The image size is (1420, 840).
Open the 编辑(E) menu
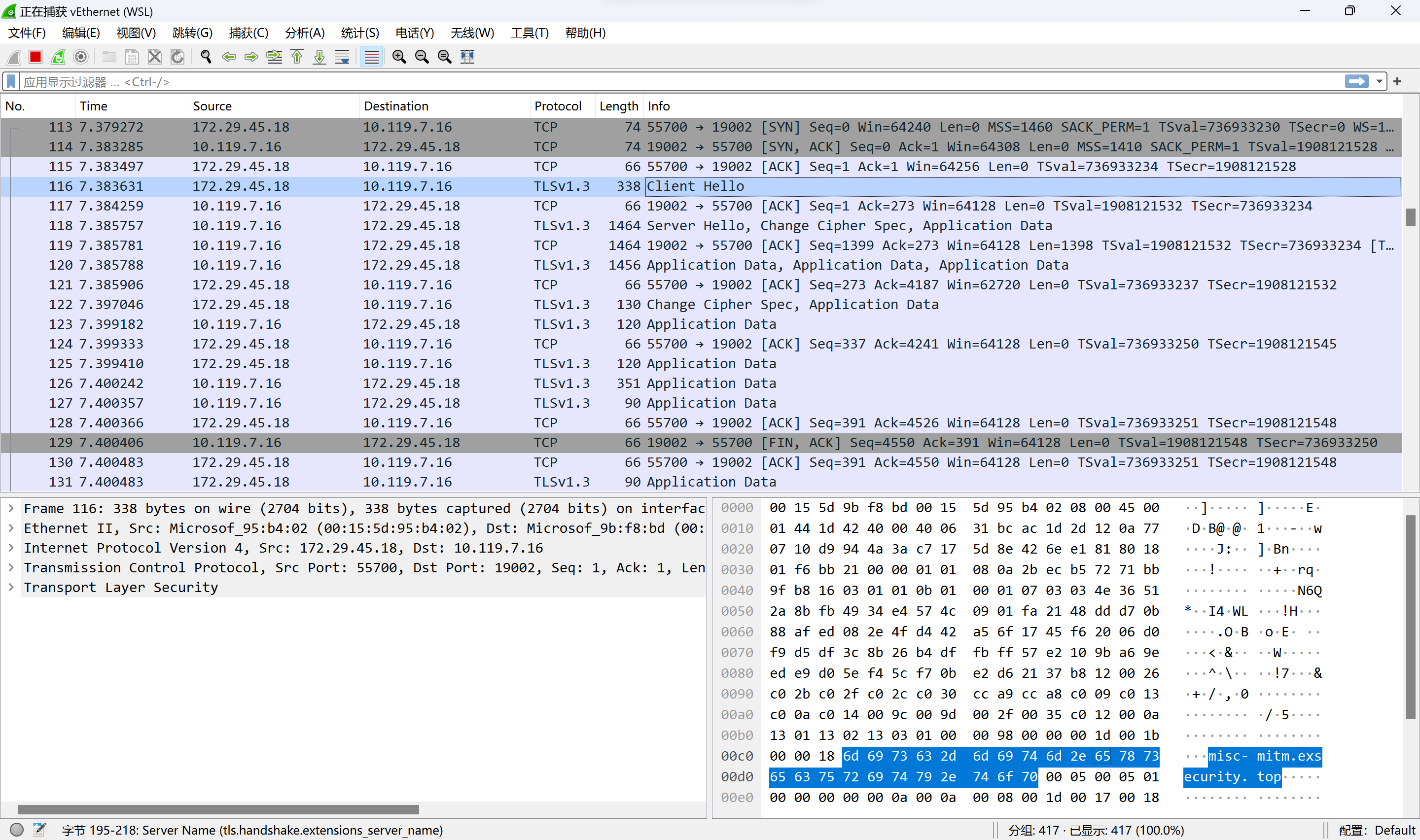(x=81, y=33)
